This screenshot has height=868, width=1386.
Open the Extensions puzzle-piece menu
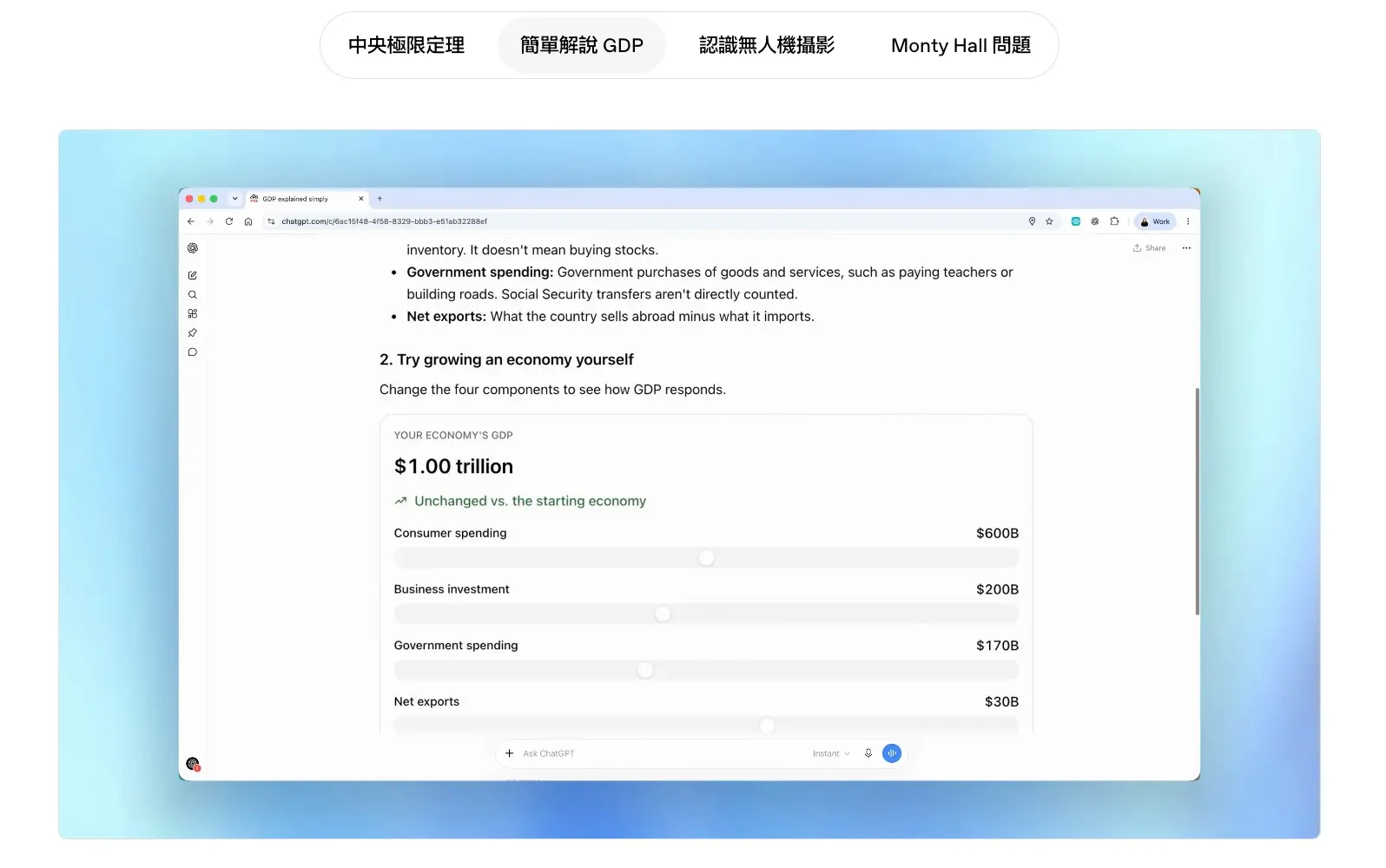(x=1114, y=221)
